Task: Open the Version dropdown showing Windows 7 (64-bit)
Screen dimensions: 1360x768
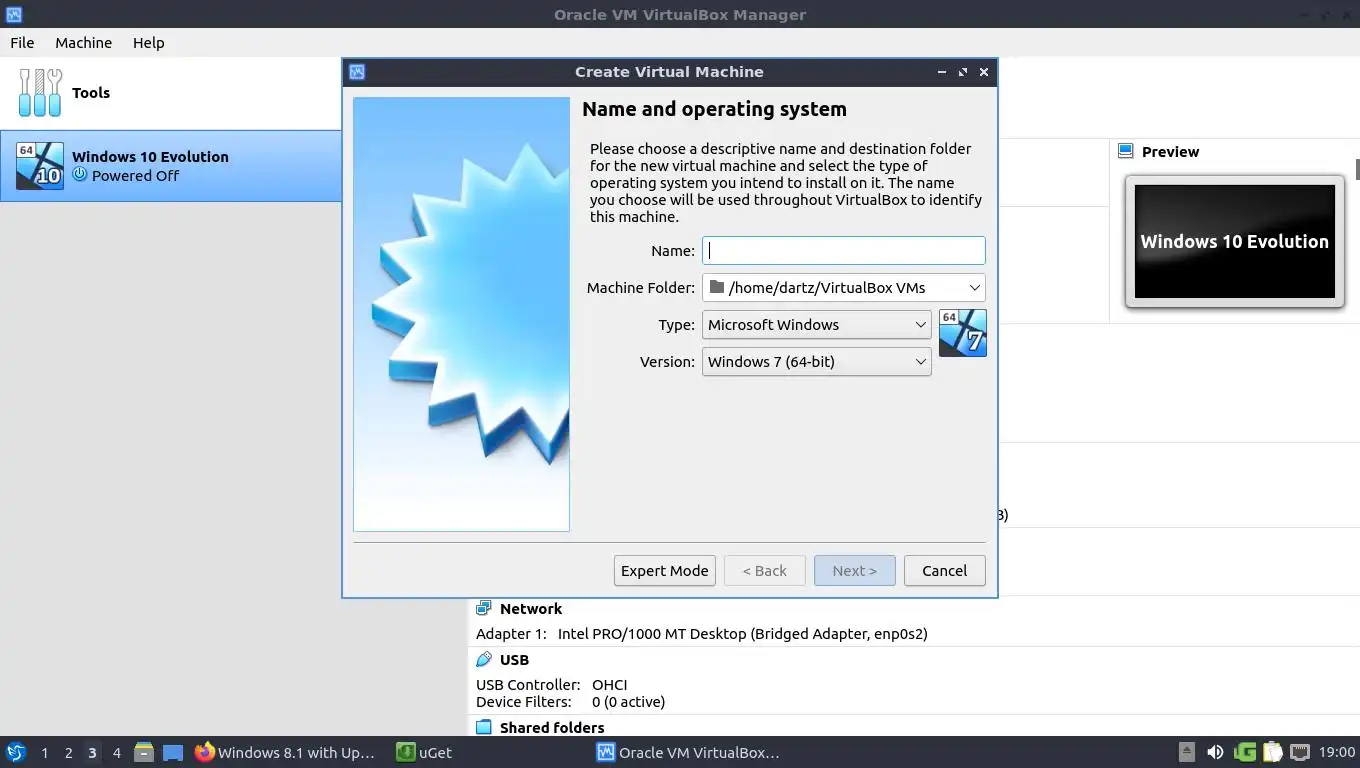Action: point(817,361)
